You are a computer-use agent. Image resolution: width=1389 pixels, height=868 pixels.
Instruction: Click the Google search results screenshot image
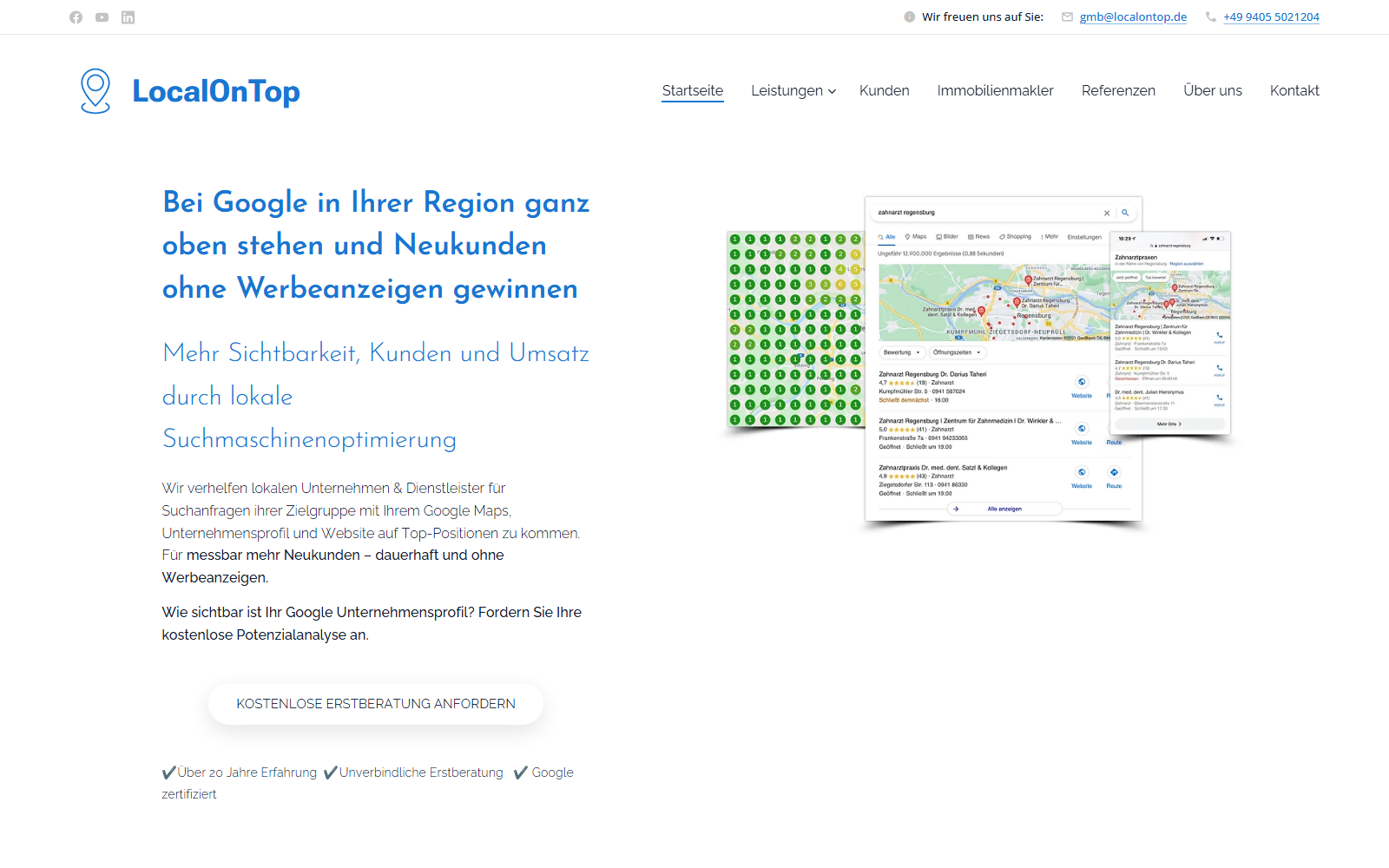pyautogui.click(x=1004, y=358)
